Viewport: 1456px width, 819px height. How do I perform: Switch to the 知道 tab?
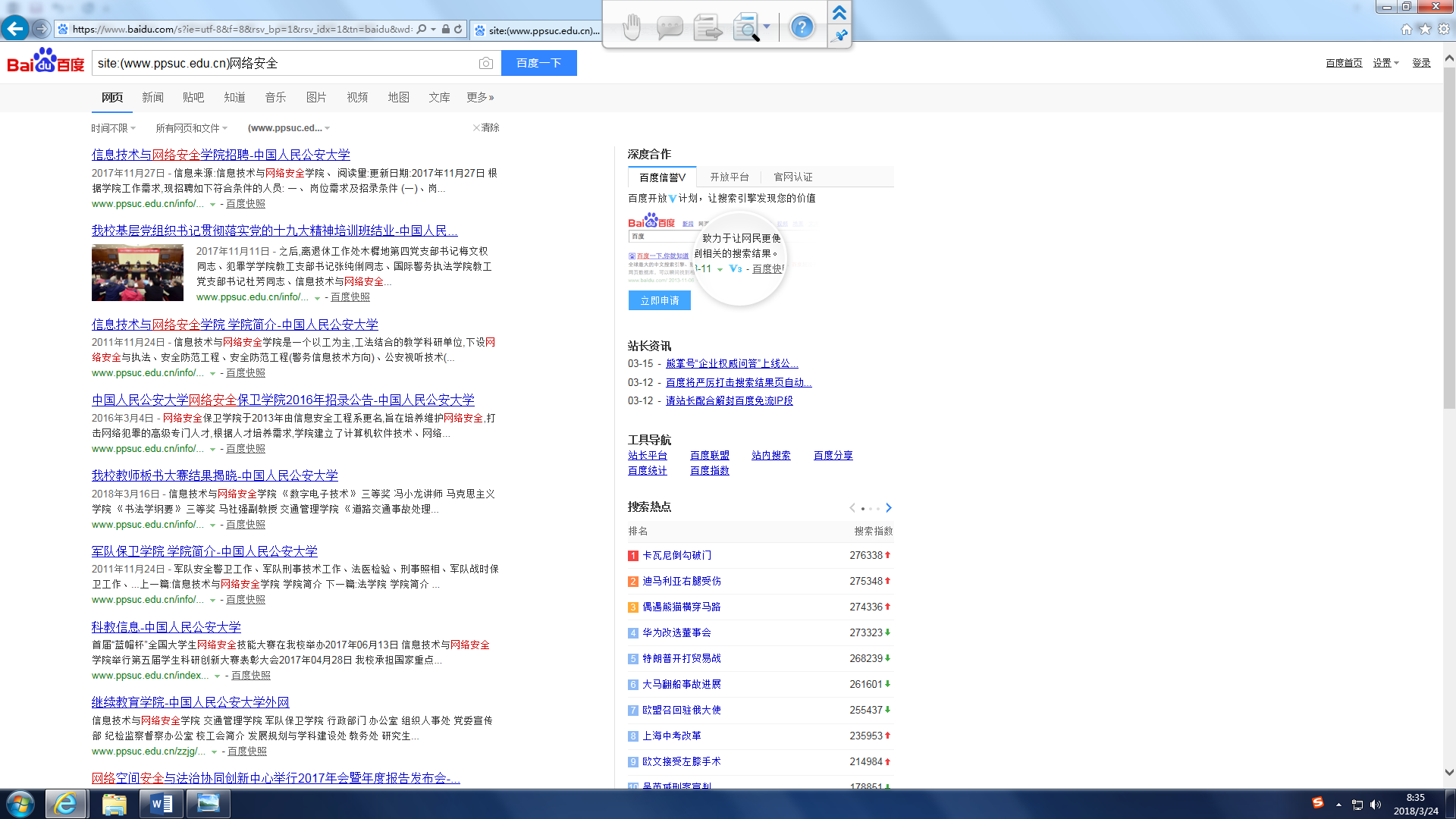pyautogui.click(x=234, y=97)
